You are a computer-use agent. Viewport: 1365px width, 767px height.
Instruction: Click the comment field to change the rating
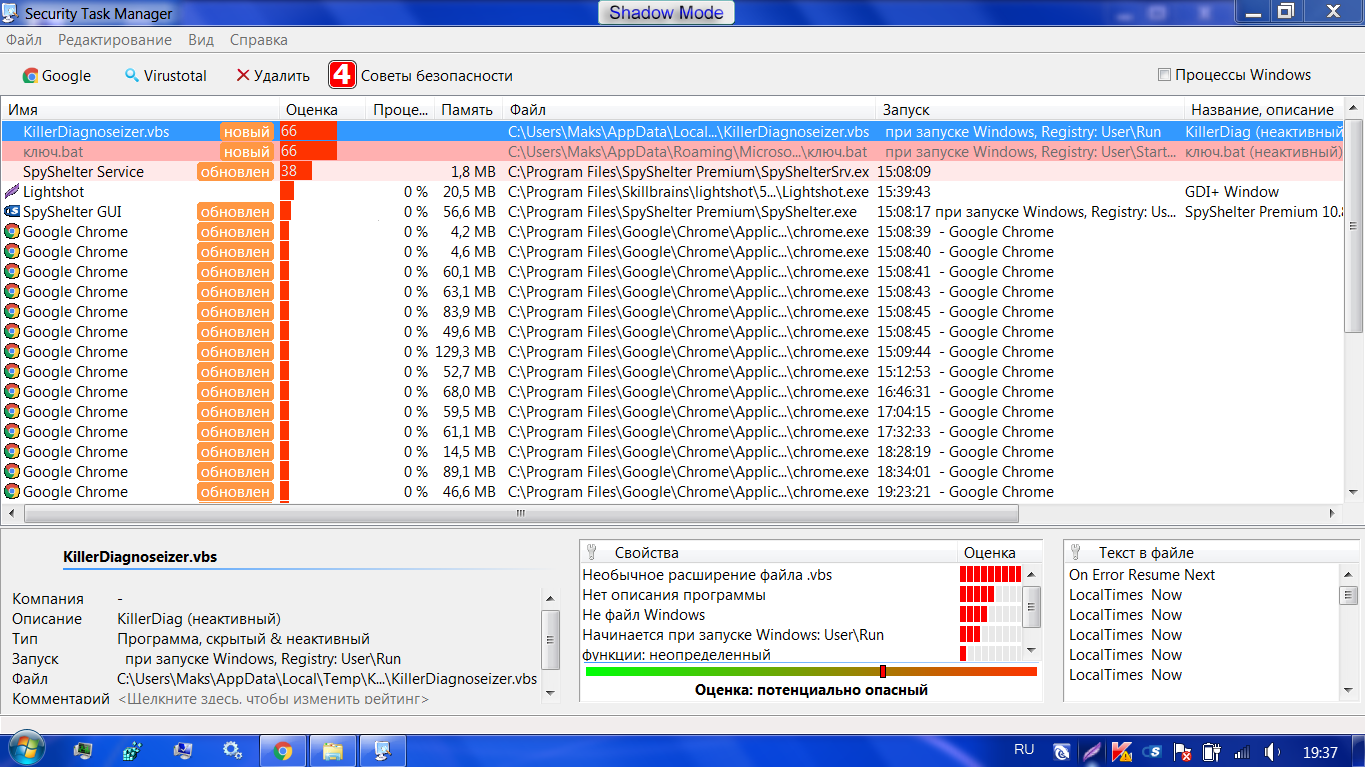pos(273,699)
